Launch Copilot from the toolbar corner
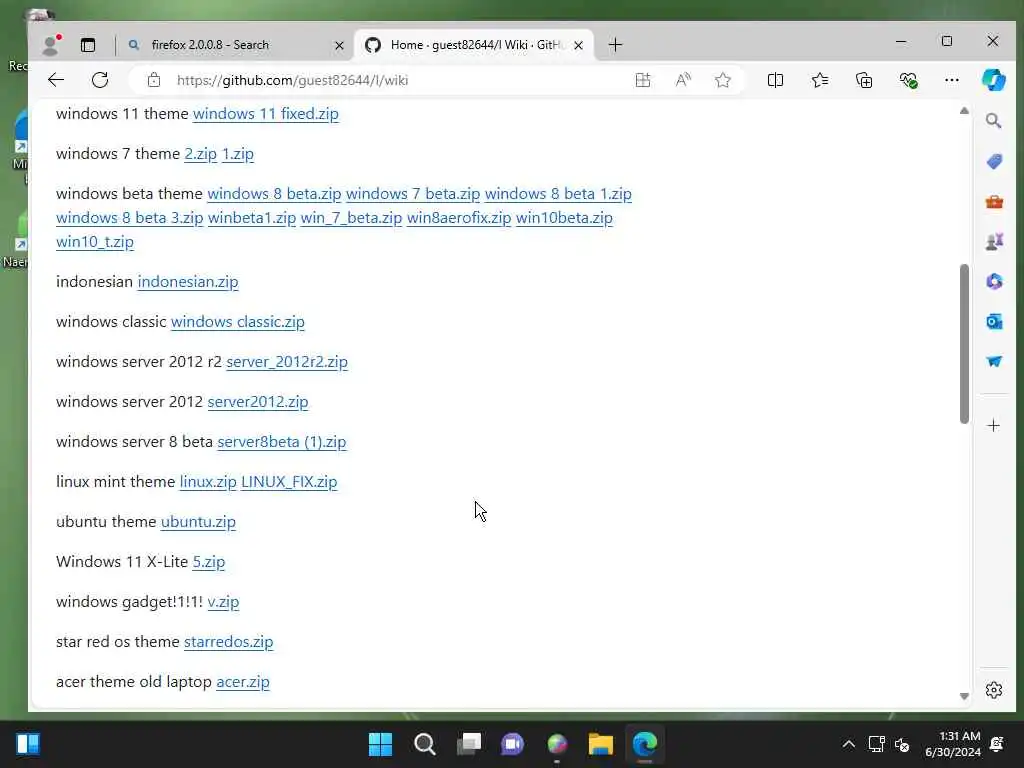1024x768 pixels. 994,80
